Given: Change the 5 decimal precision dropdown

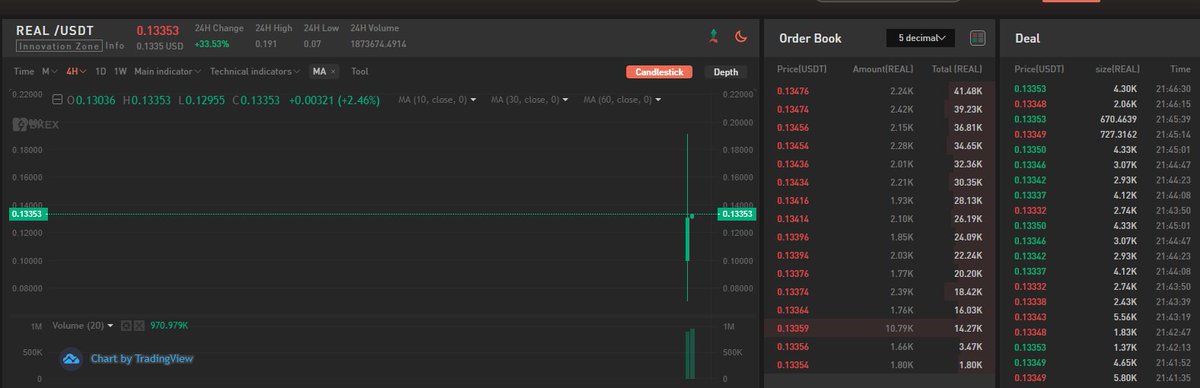Looking at the screenshot, I should pos(921,38).
